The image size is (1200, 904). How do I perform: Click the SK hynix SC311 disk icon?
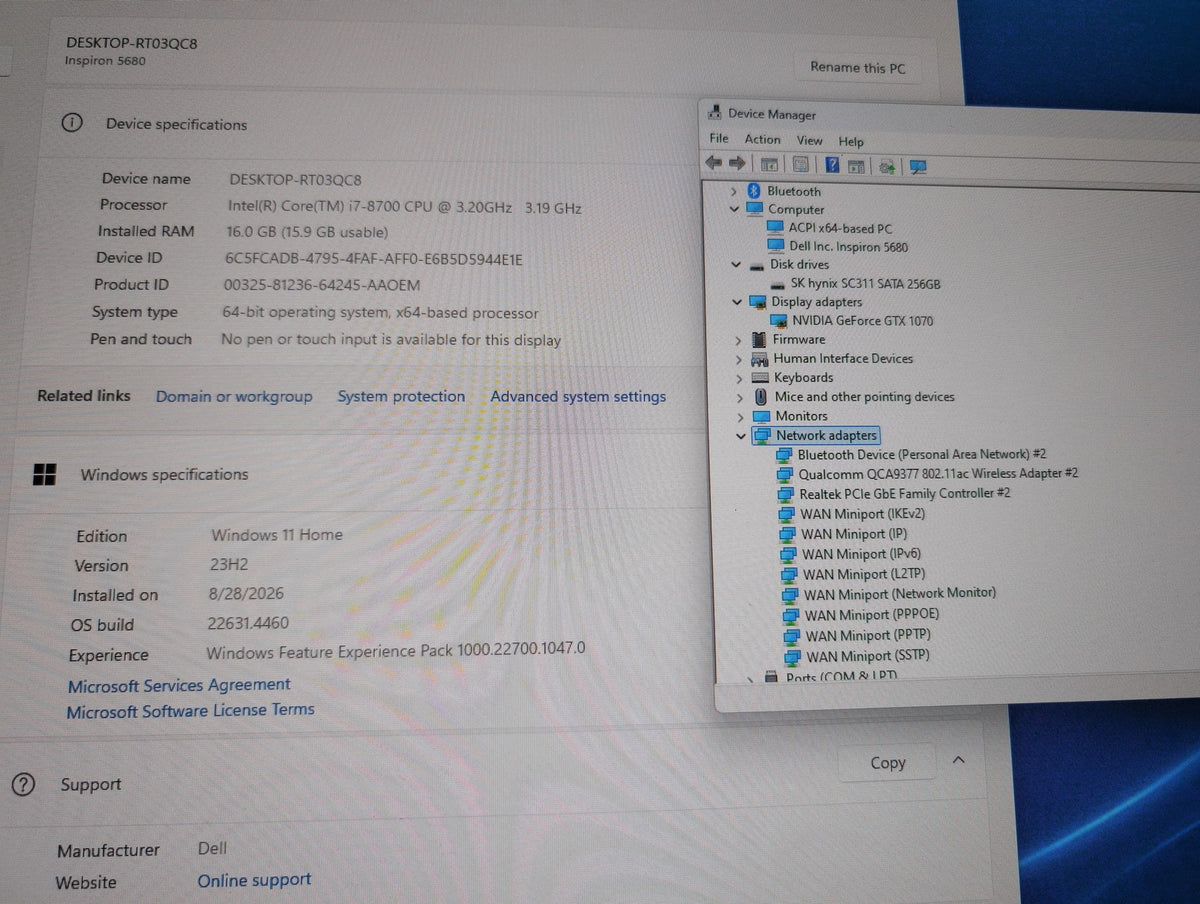click(779, 284)
